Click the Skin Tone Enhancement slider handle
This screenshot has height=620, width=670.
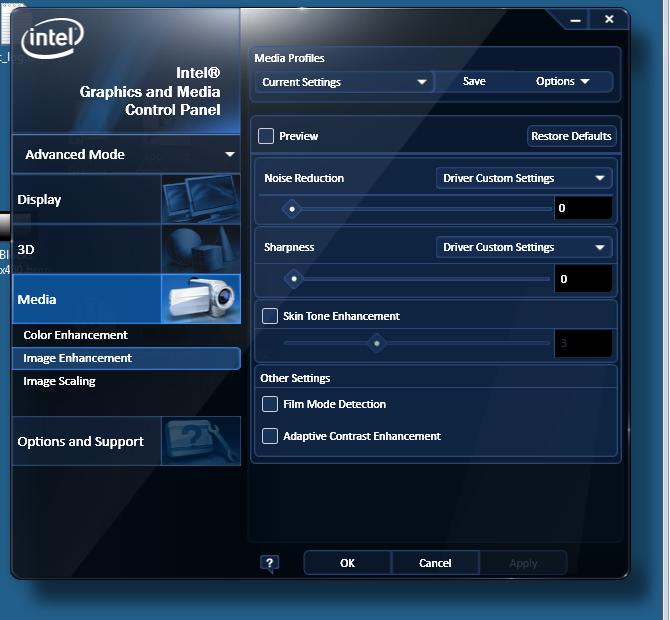coord(376,343)
